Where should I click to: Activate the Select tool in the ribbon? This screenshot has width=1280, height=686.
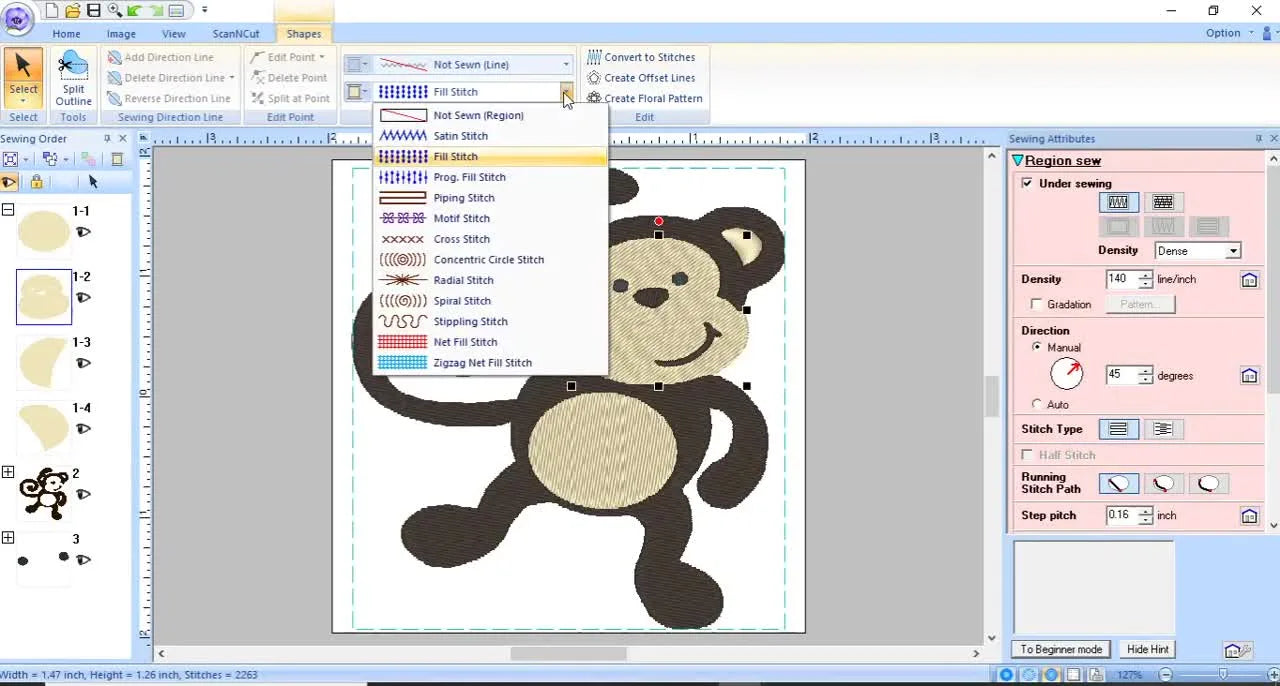click(23, 75)
